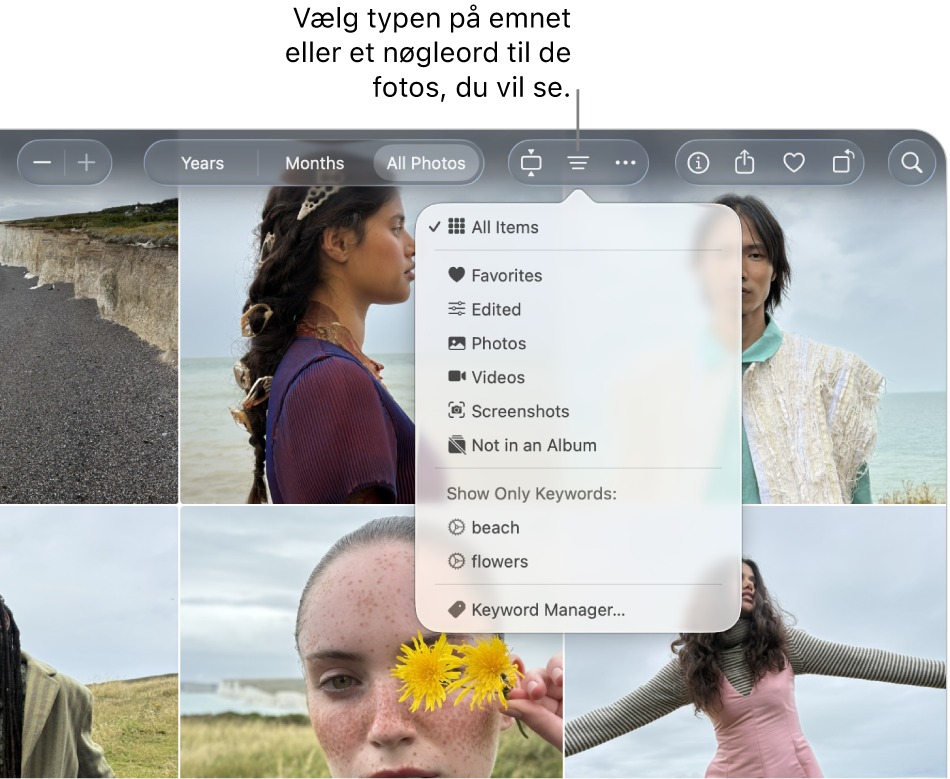The image size is (950, 779).
Task: Select Videos from the filter menu
Action: click(498, 377)
